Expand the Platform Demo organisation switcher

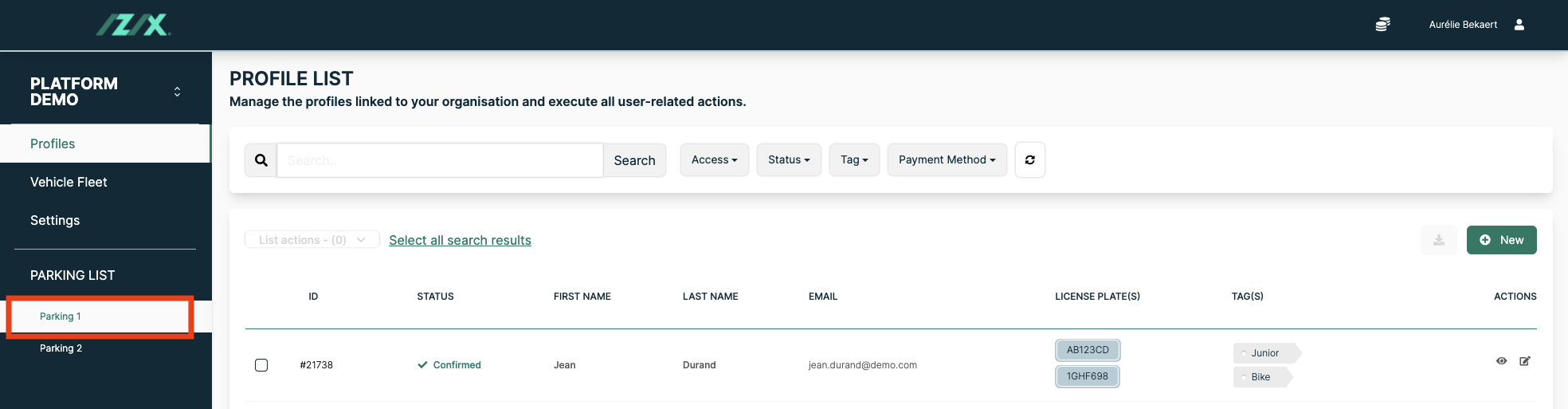[x=177, y=92]
